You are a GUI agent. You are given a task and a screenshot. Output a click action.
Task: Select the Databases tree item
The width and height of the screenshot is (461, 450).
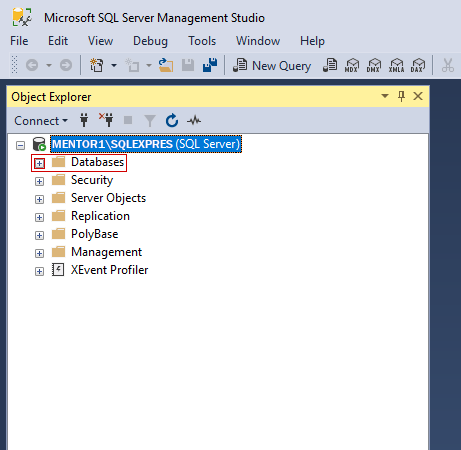click(97, 162)
